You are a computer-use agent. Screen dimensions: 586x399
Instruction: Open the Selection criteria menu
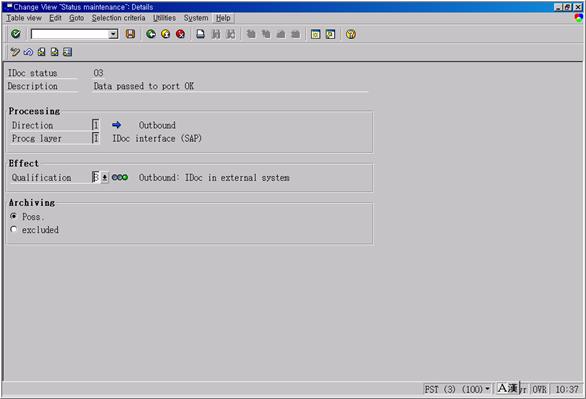tap(118, 18)
